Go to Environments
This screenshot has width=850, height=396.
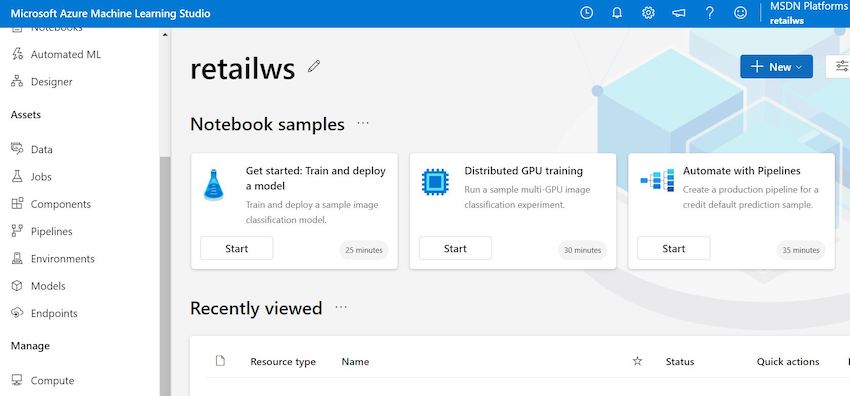[x=62, y=258]
